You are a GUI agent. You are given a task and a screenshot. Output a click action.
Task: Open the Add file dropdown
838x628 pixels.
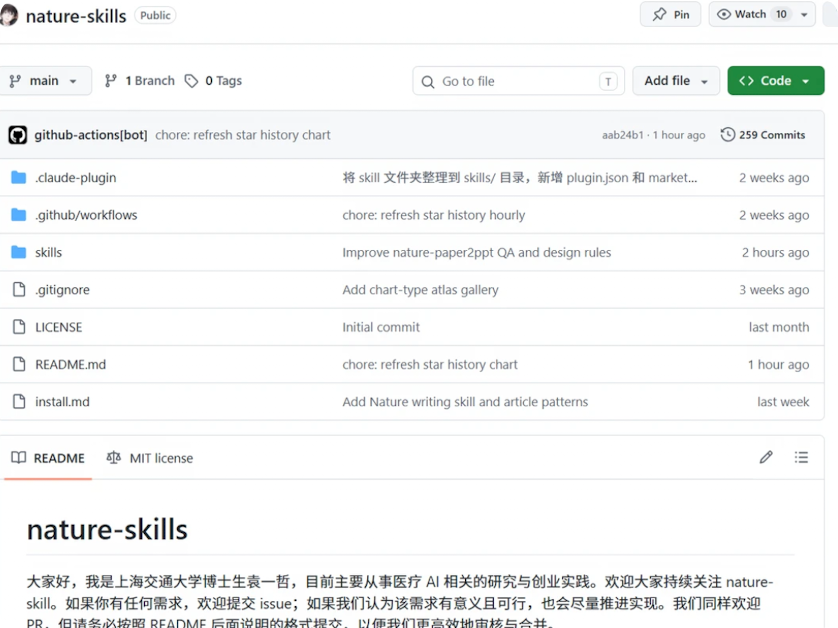pos(676,81)
